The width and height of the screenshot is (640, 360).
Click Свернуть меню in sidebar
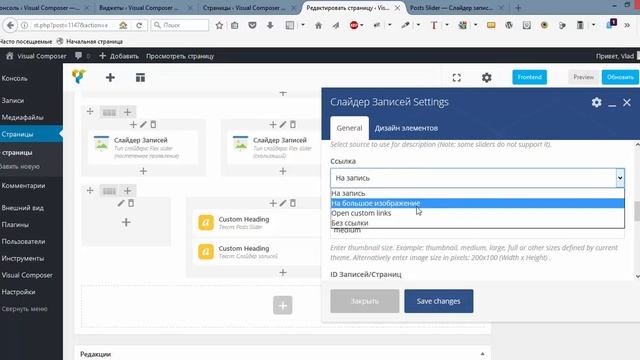24,309
